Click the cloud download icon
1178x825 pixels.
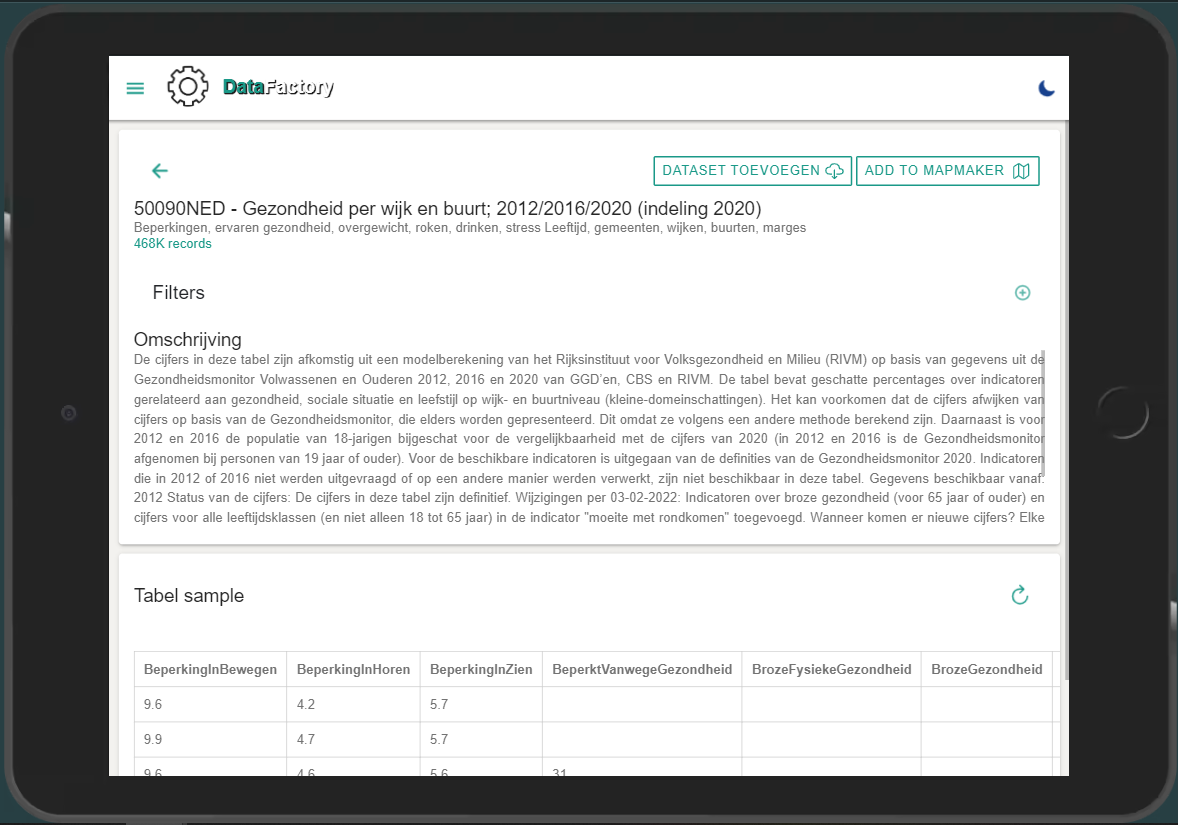click(835, 171)
